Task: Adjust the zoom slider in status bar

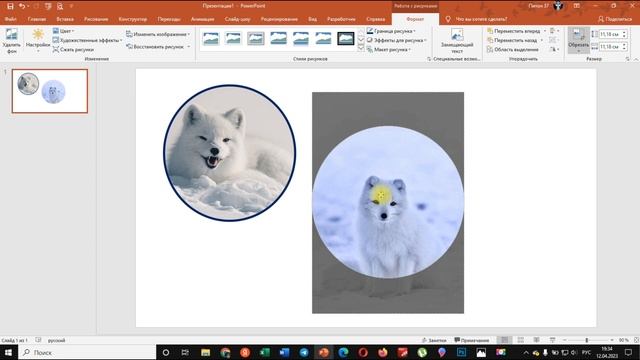Action: [x=587, y=340]
